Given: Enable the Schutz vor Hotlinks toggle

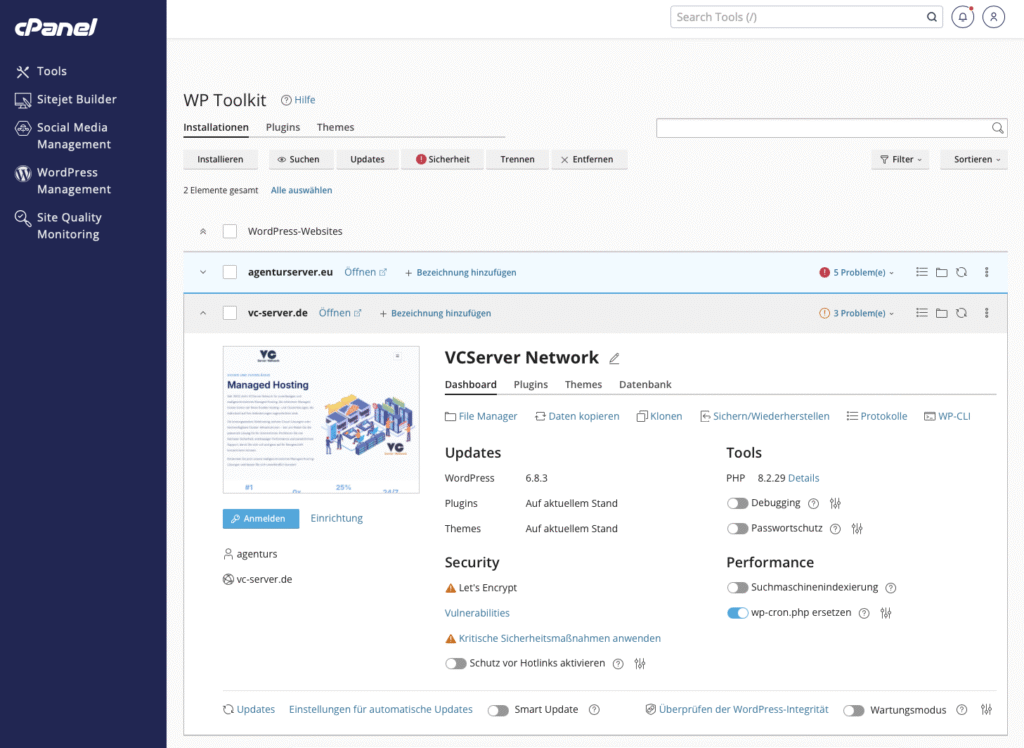Looking at the screenshot, I should (457, 663).
